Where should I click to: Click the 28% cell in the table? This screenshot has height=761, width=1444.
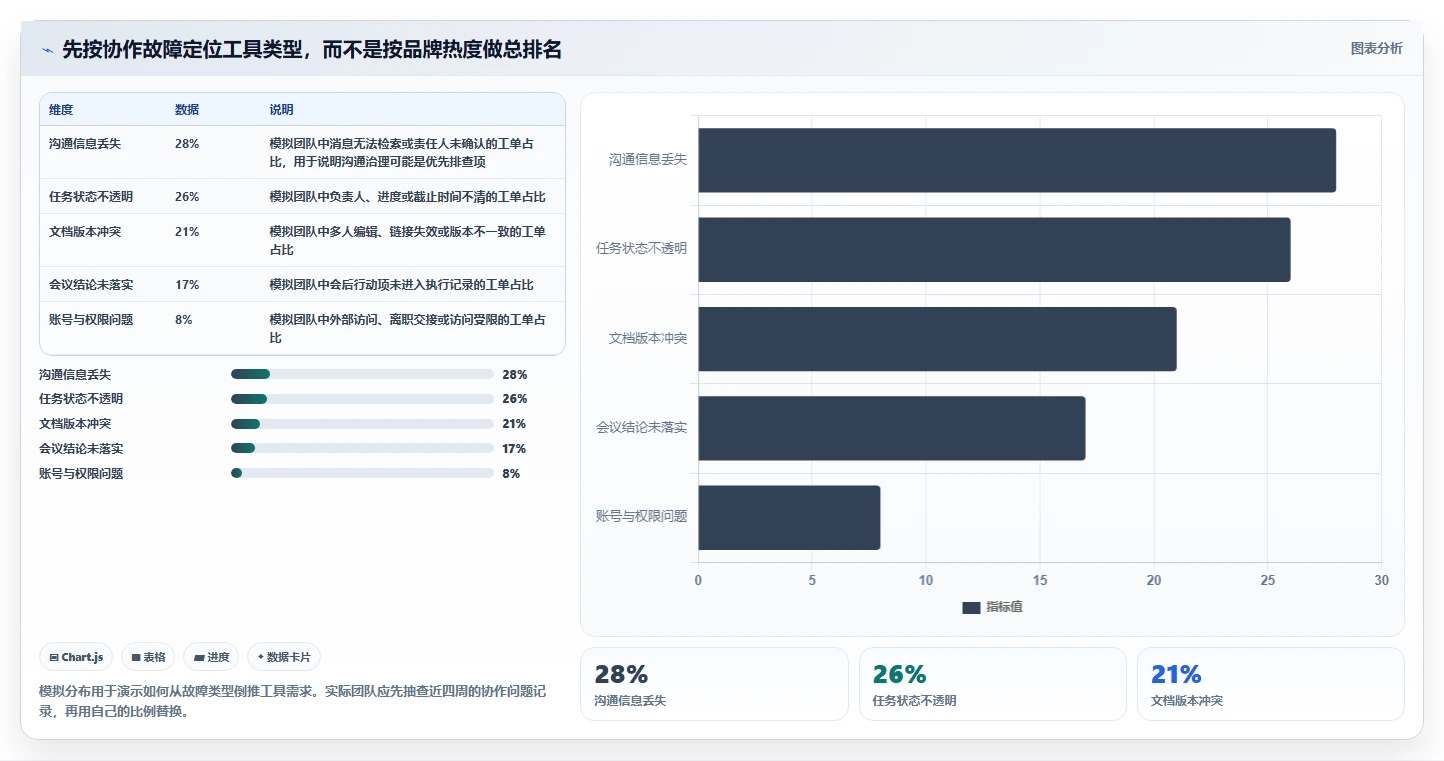[x=187, y=144]
